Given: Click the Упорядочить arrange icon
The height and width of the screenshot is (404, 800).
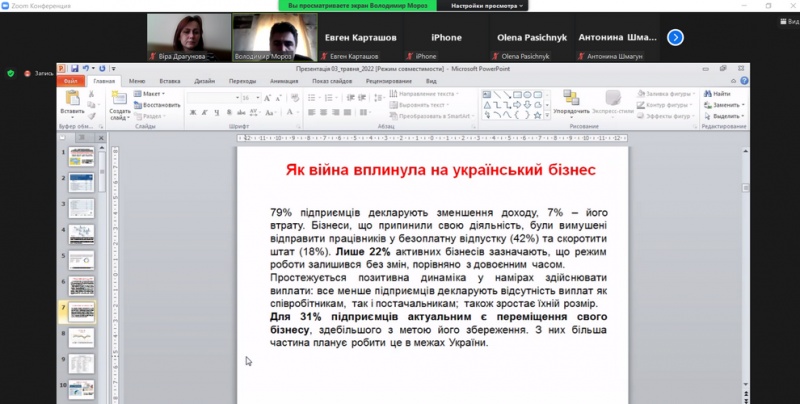Looking at the screenshot, I should click(571, 98).
